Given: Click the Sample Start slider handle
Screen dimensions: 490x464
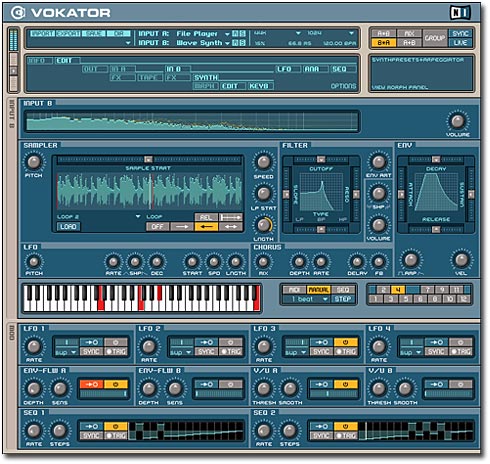Looking at the screenshot, I should [x=149, y=160].
